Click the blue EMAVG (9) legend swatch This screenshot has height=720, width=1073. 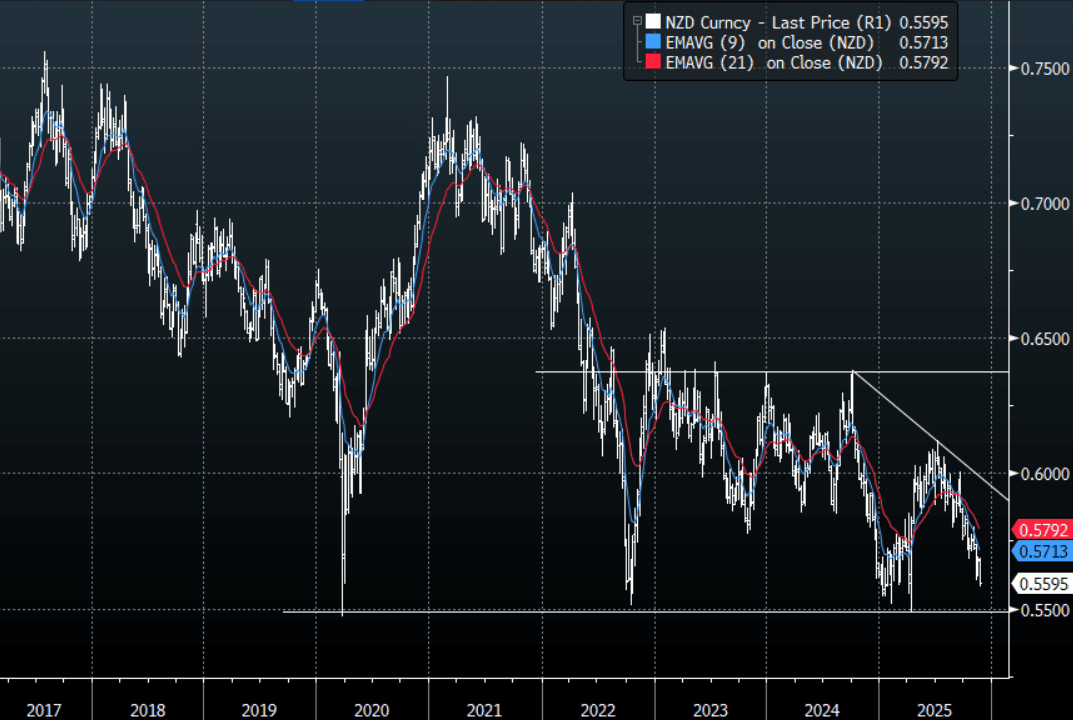[x=653, y=42]
